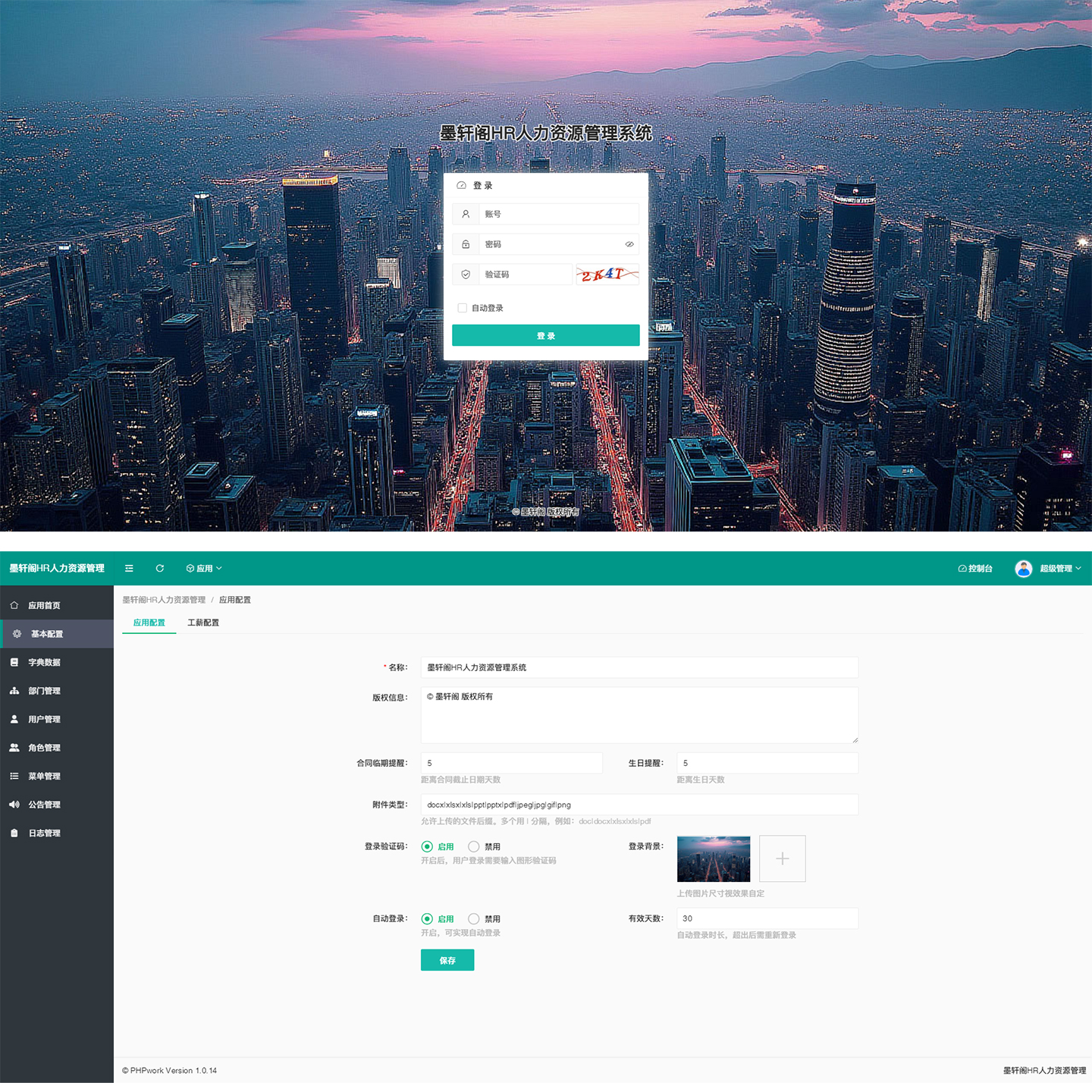The width and height of the screenshot is (1092, 1092).
Task: Check the 自动登录 checkbox on login form
Action: [462, 308]
